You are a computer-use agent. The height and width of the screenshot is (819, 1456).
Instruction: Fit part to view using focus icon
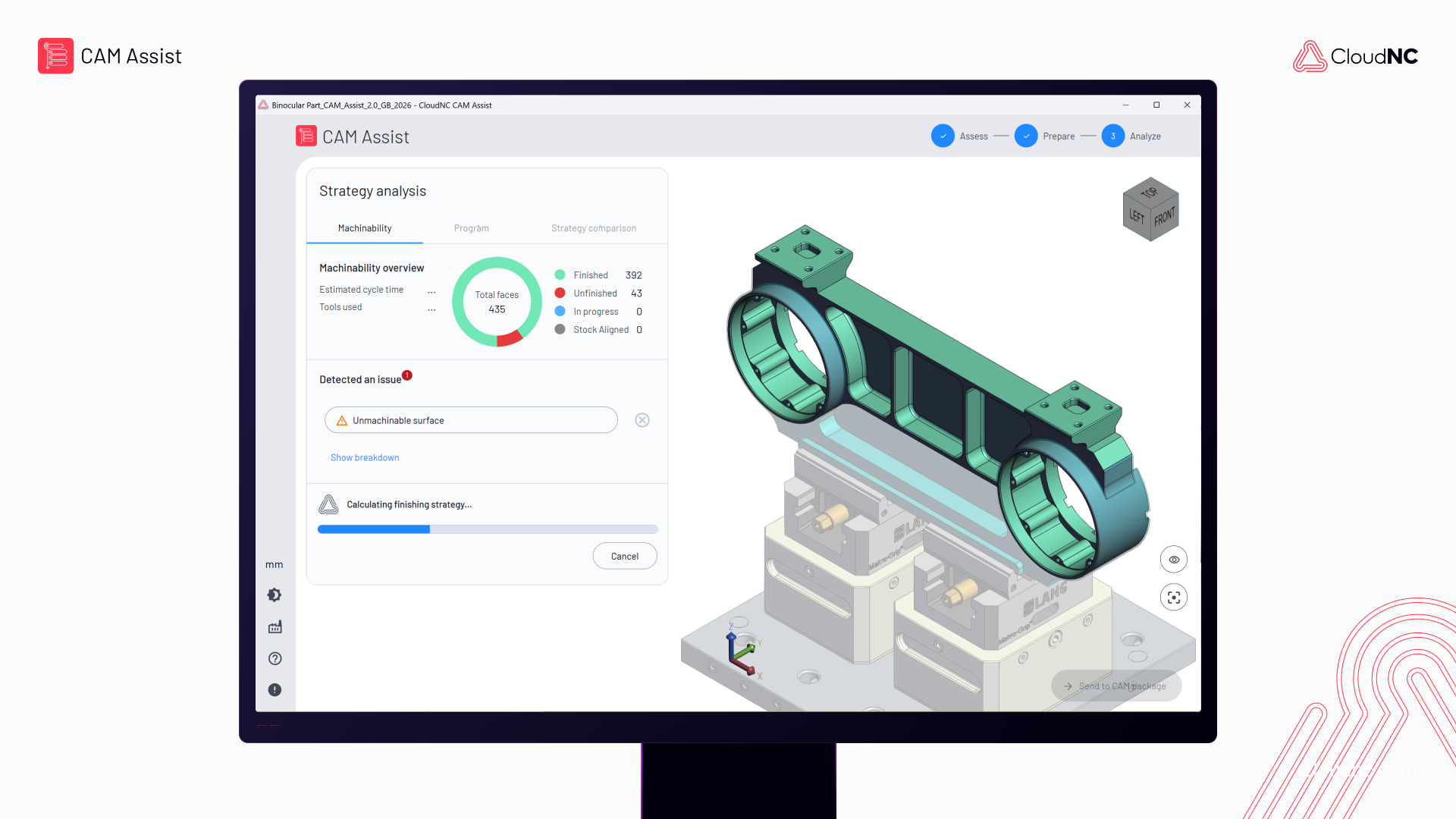(x=1174, y=597)
